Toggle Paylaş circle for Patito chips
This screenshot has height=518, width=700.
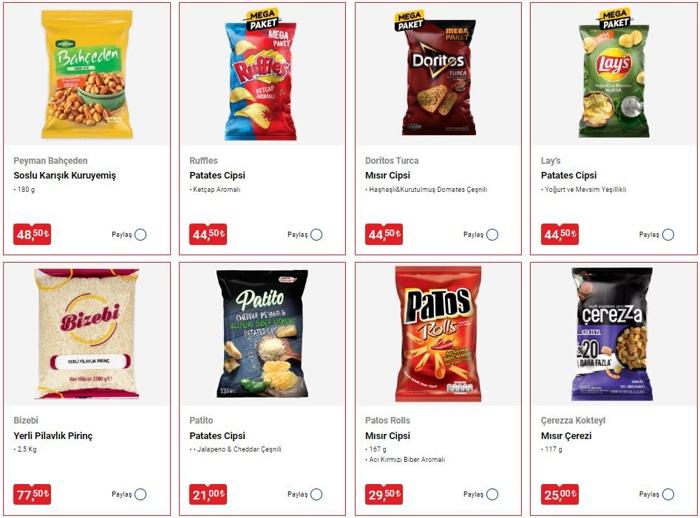(316, 494)
